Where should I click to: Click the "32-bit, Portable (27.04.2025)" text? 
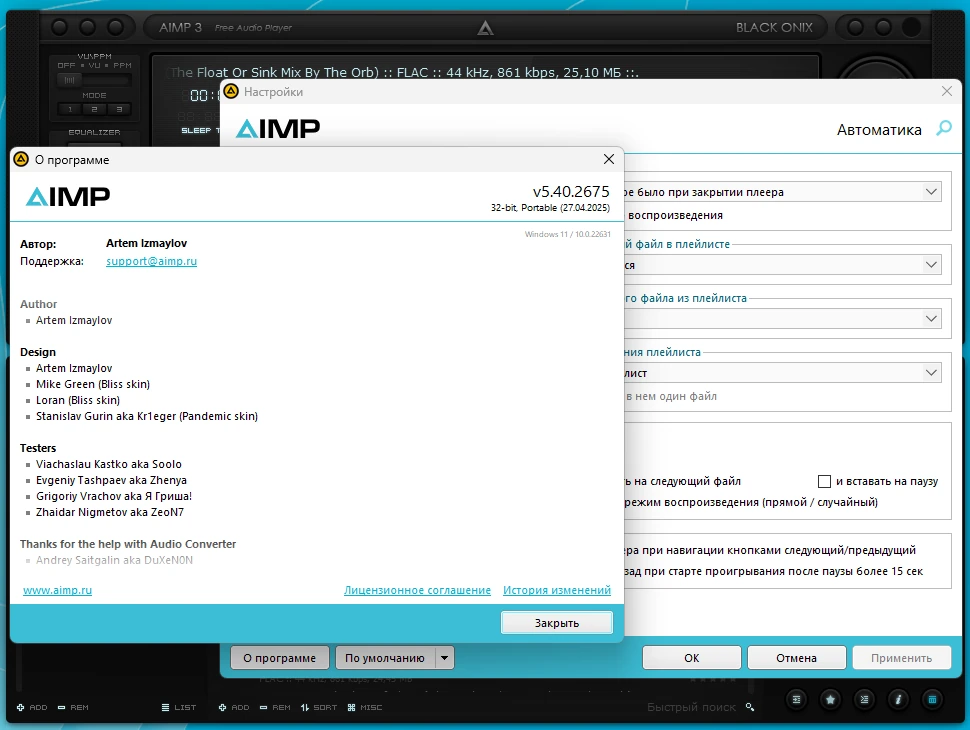coord(550,208)
